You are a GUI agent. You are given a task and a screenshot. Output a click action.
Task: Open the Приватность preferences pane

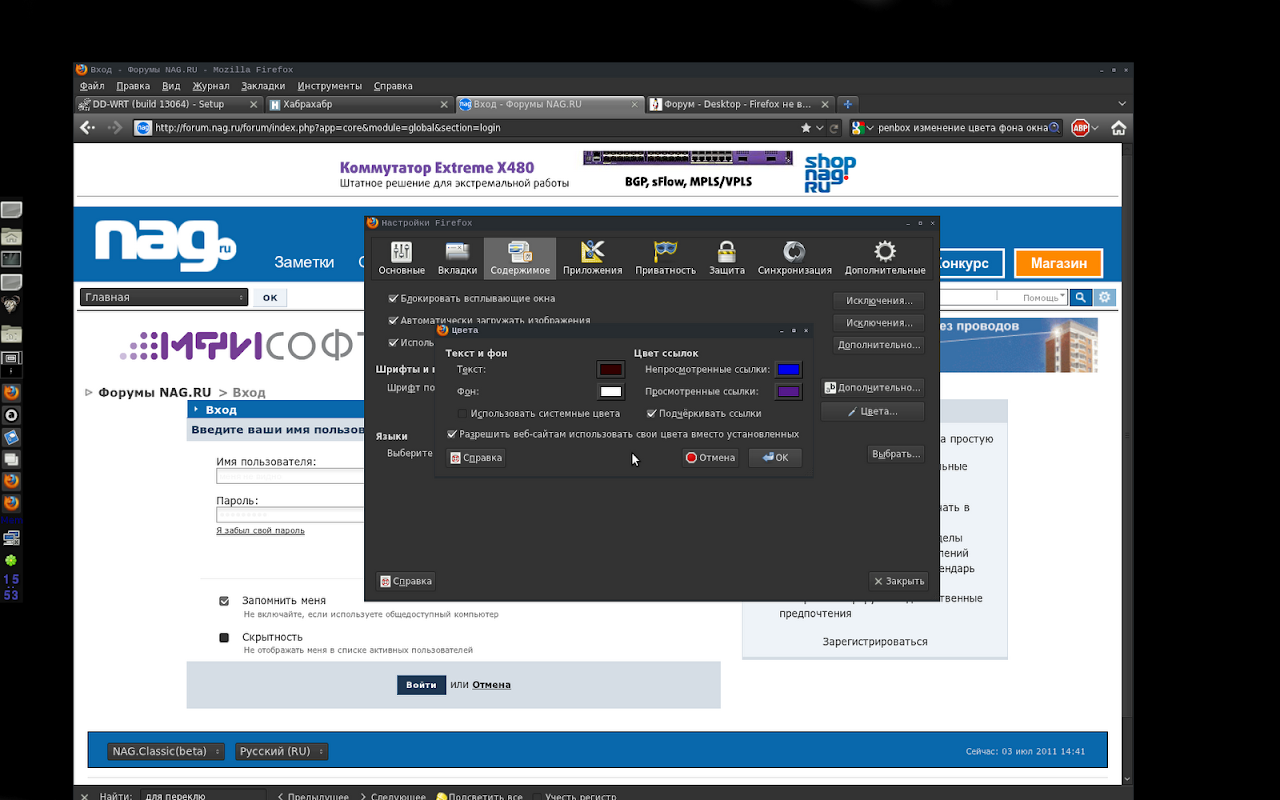[665, 258]
